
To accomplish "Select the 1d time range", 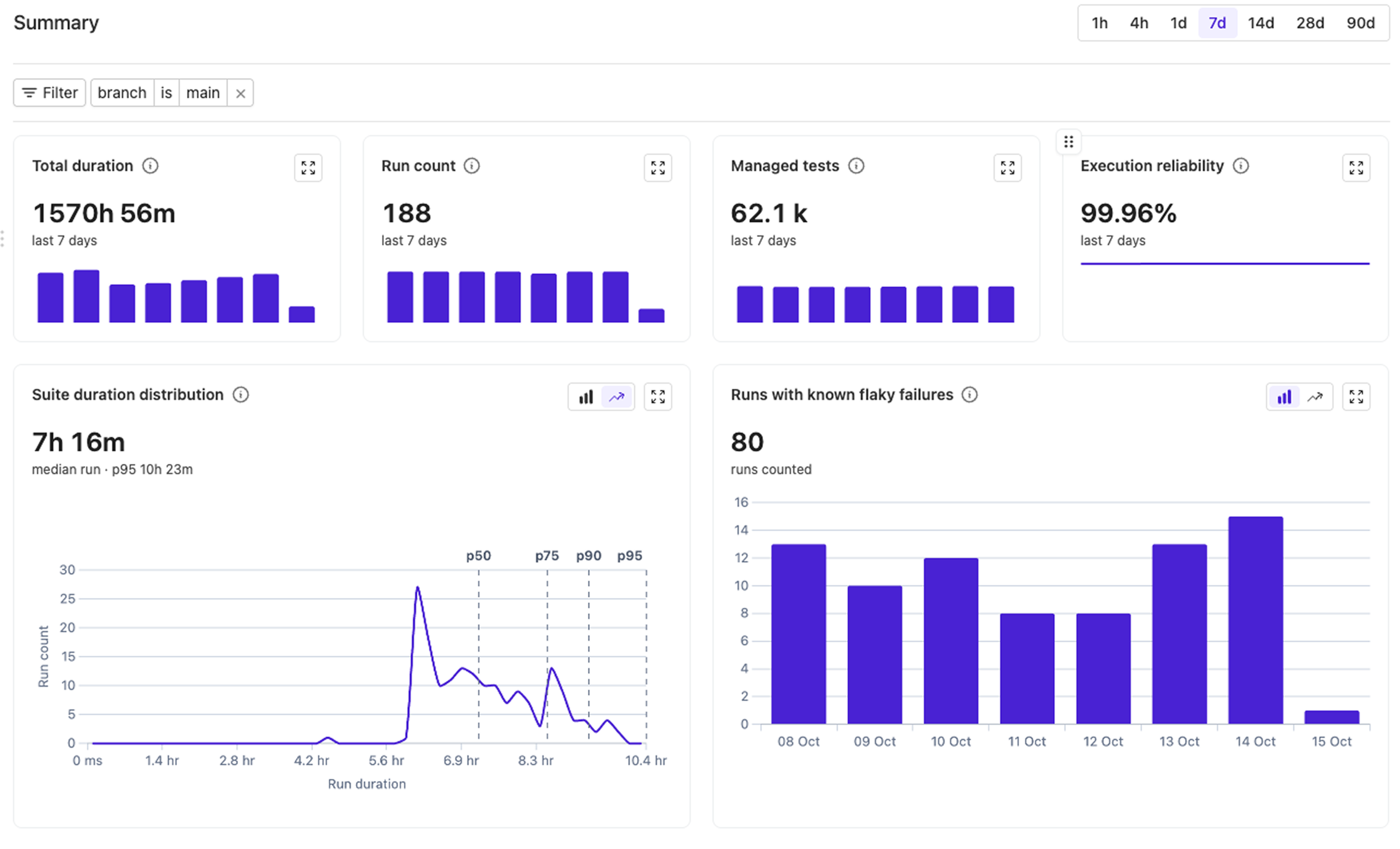I will click(1178, 23).
